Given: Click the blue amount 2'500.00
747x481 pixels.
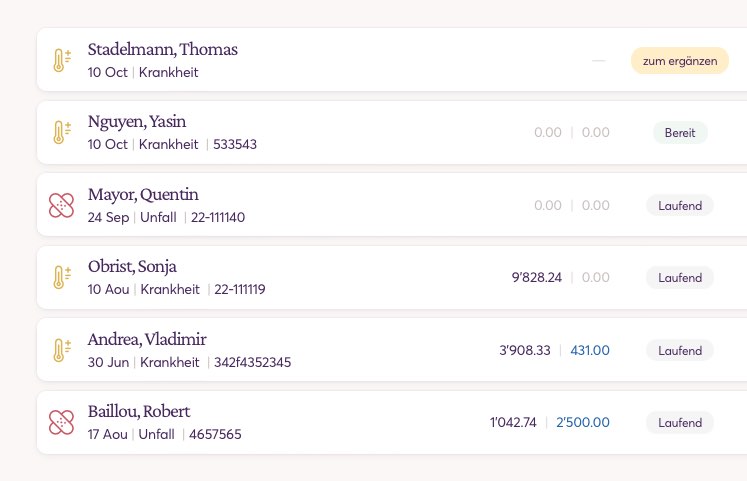Looking at the screenshot, I should coord(583,422).
